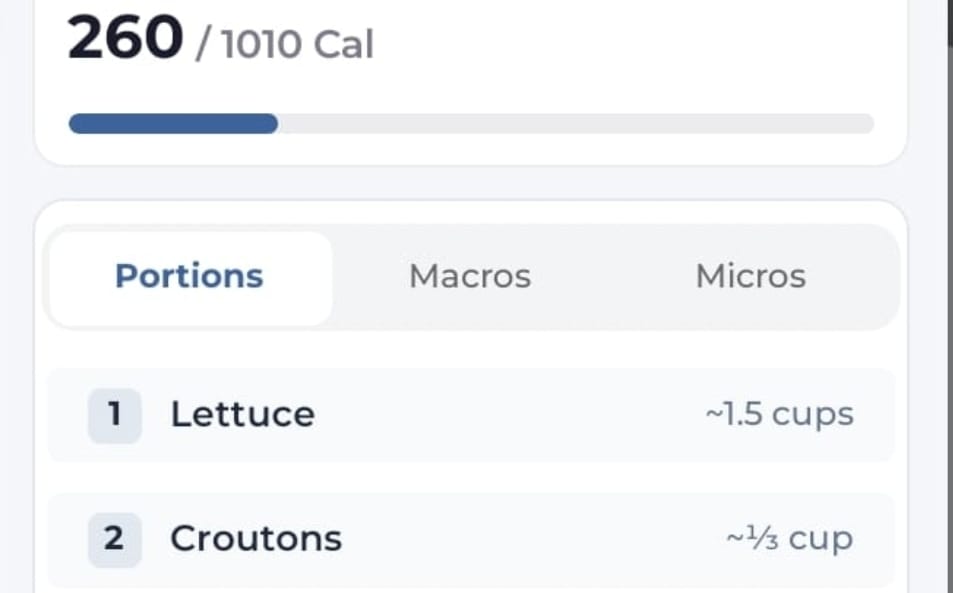This screenshot has width=953, height=593.
Task: Click the Croutons item name
Action: [256, 539]
